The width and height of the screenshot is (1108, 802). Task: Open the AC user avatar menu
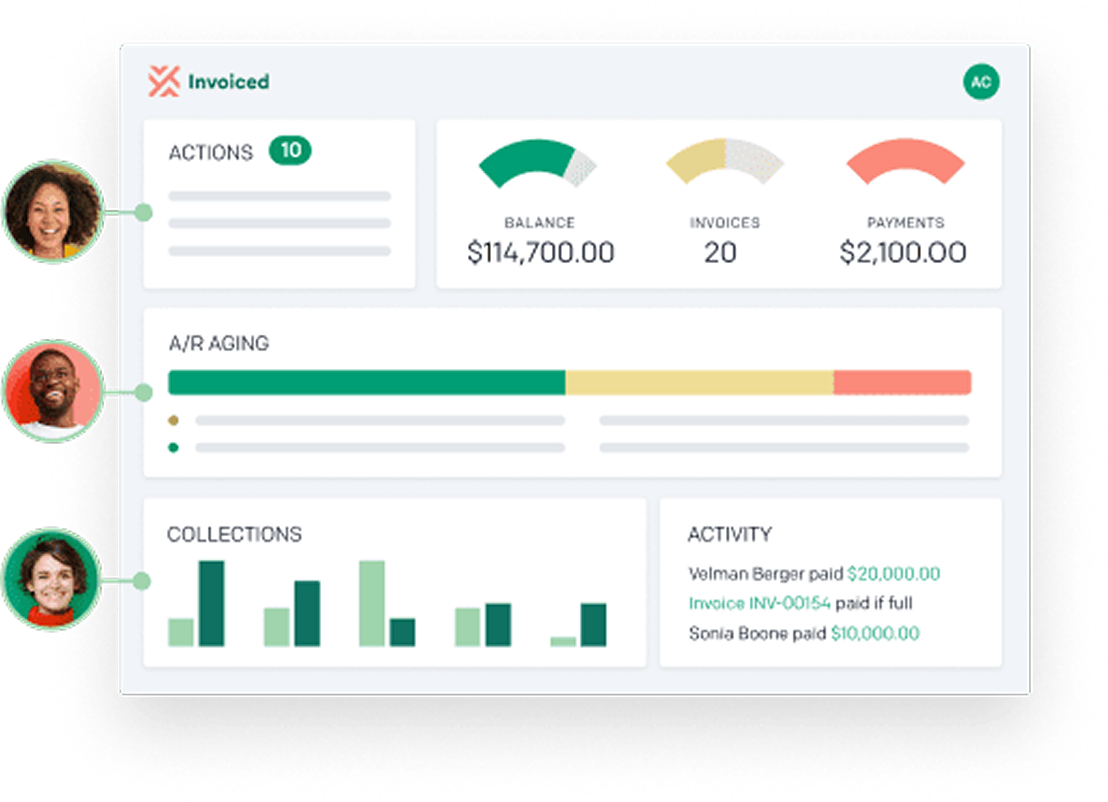(981, 82)
